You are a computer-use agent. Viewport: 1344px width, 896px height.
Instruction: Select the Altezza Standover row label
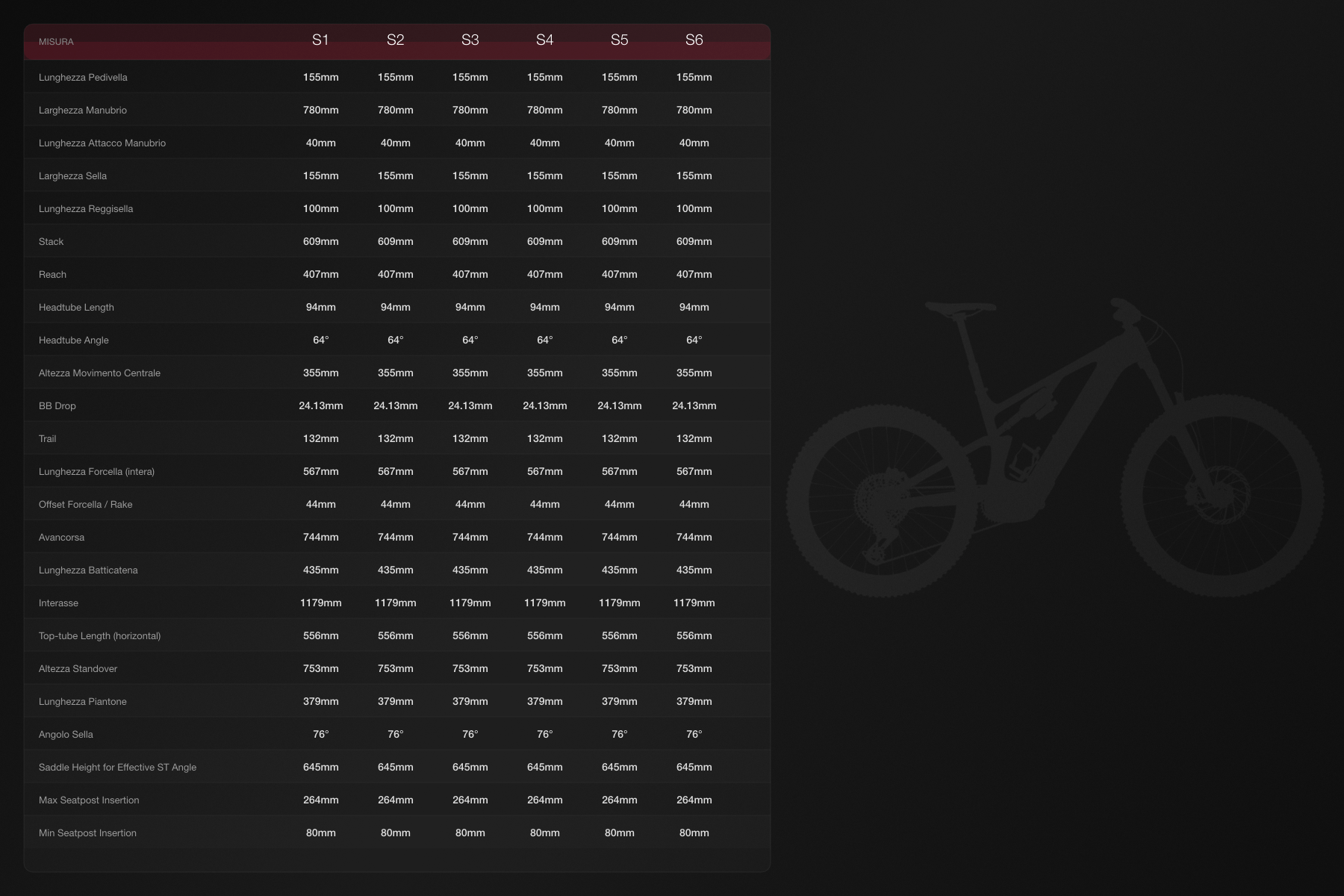[78, 669]
